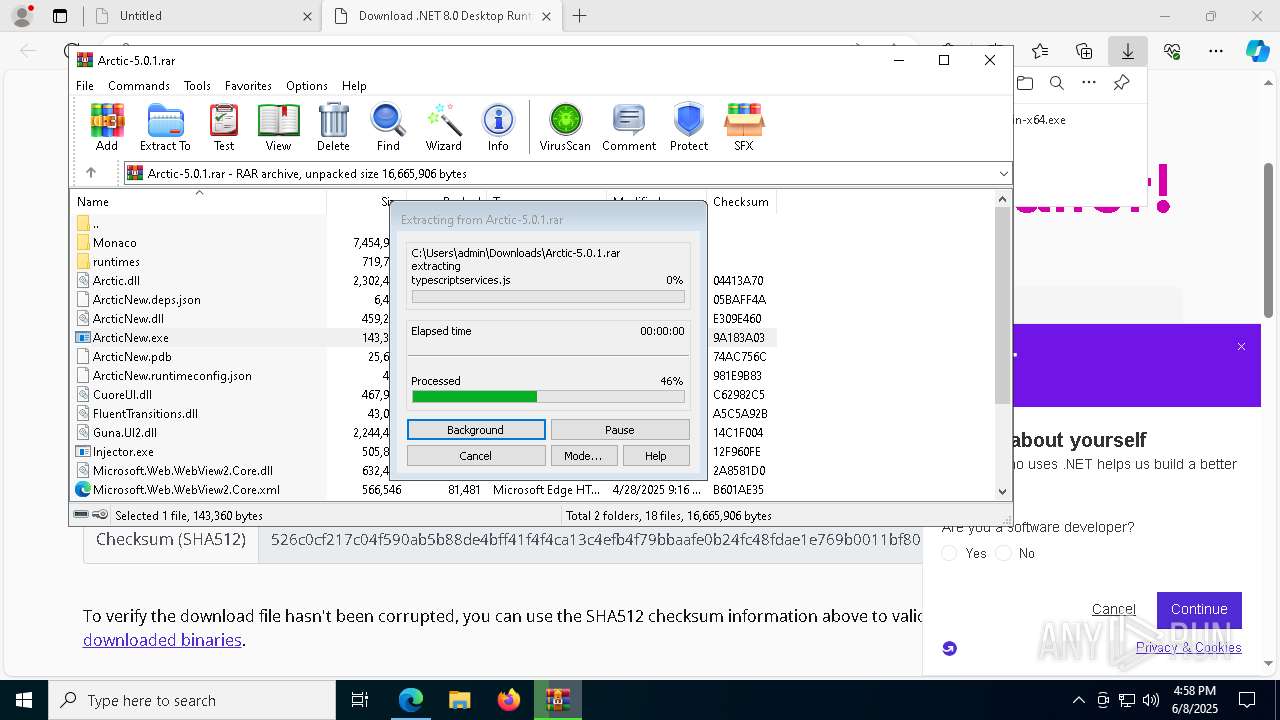Open the Mode... options
The image size is (1280, 720).
click(x=583, y=455)
